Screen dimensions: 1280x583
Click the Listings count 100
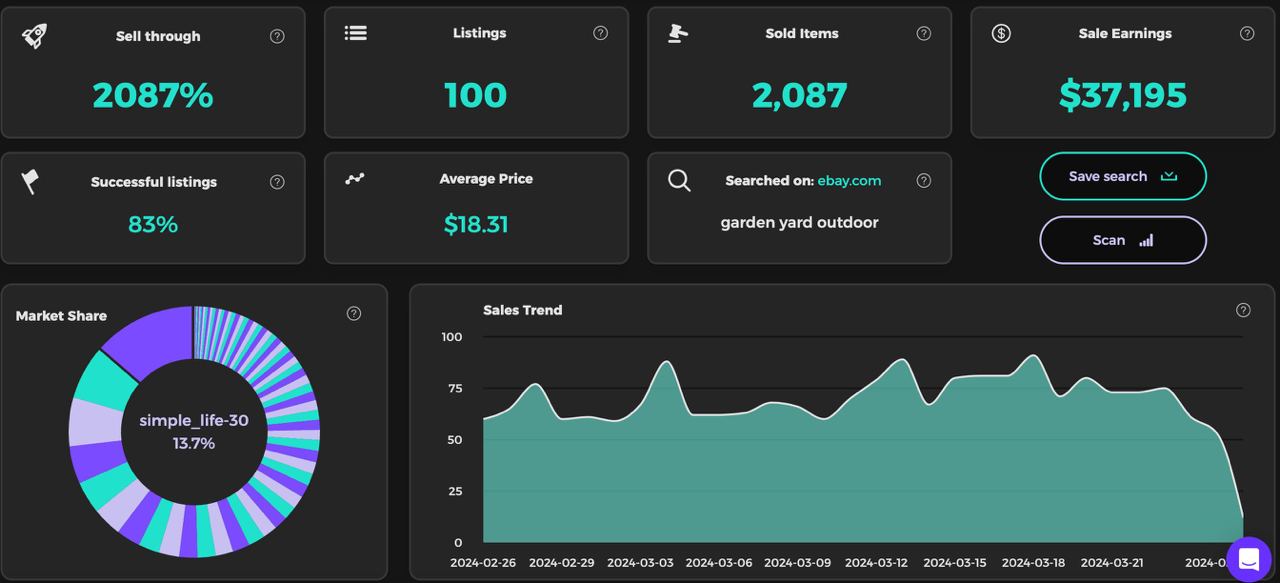pyautogui.click(x=476, y=95)
